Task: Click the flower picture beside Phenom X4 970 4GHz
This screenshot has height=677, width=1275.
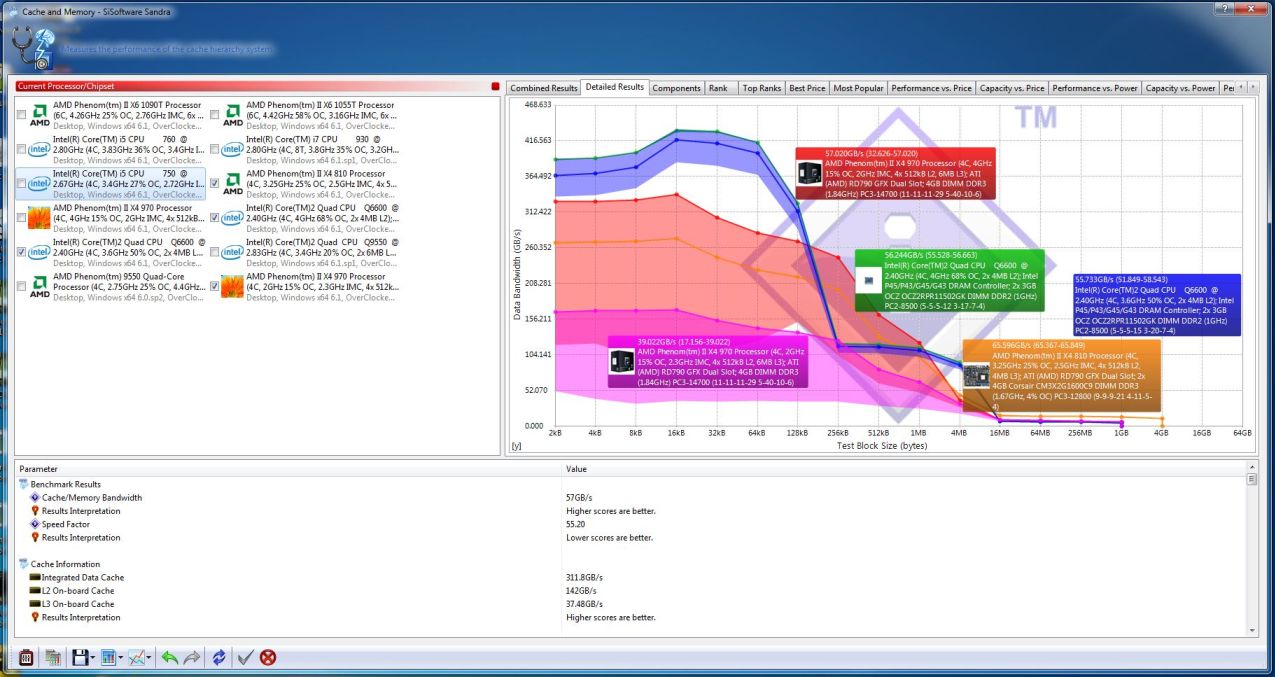Action: coord(40,218)
